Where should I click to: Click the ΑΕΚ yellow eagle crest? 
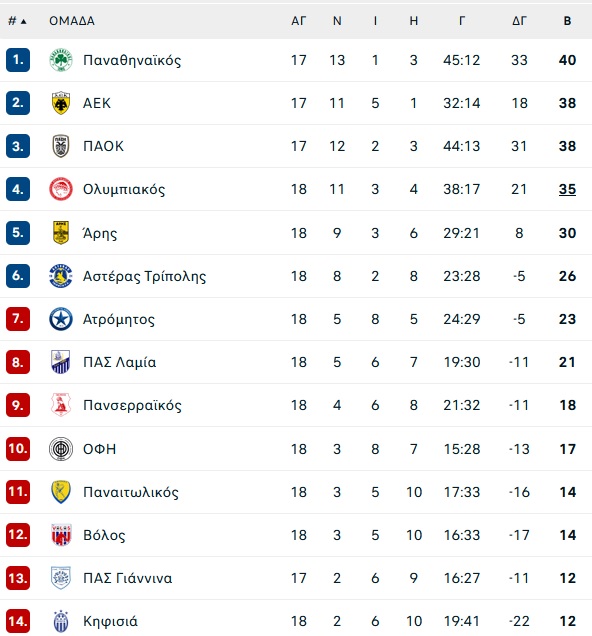[61, 103]
